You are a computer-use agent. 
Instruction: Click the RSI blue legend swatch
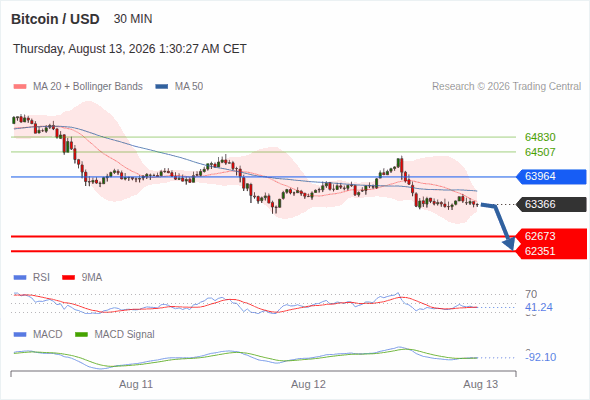(x=20, y=278)
